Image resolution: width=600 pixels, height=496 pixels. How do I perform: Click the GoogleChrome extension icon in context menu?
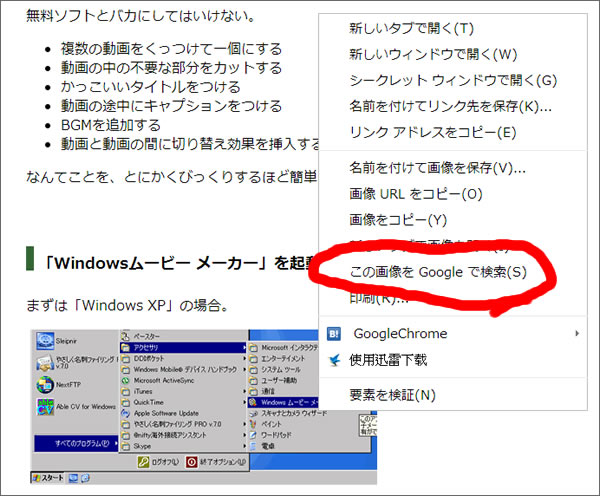(335, 334)
